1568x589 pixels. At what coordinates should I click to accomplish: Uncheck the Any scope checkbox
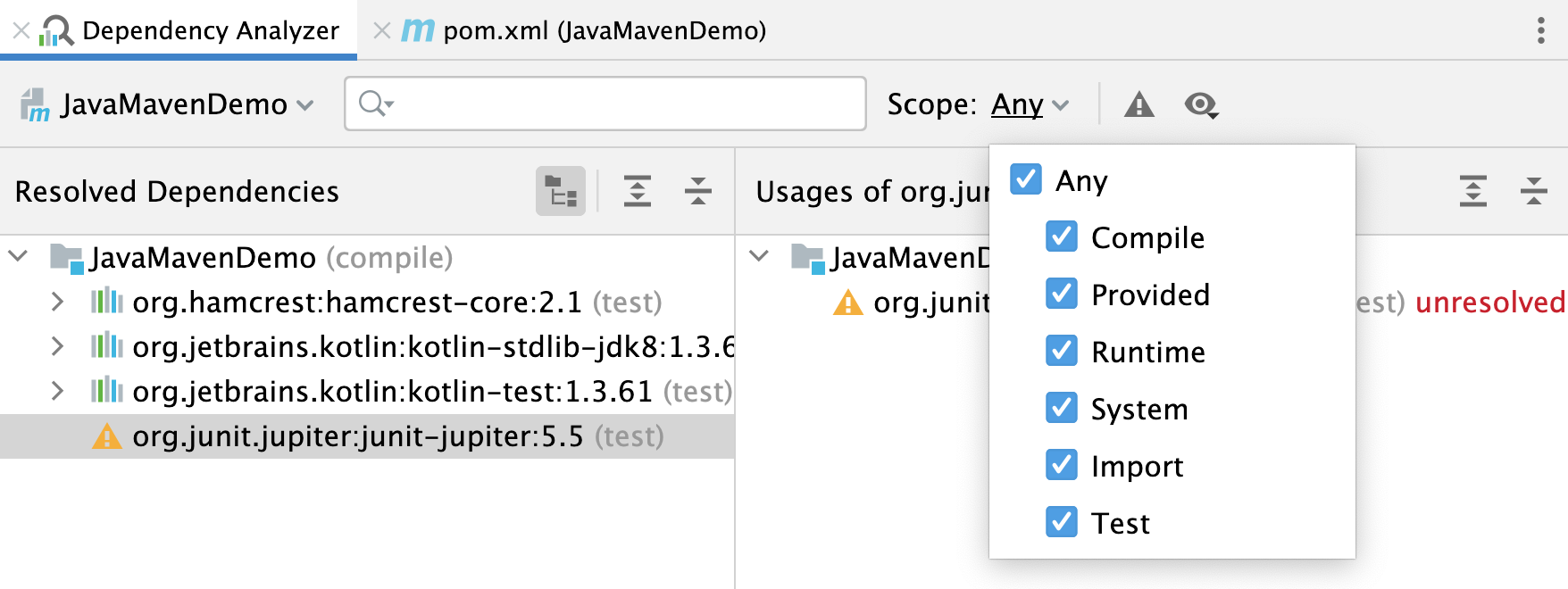click(x=1026, y=179)
